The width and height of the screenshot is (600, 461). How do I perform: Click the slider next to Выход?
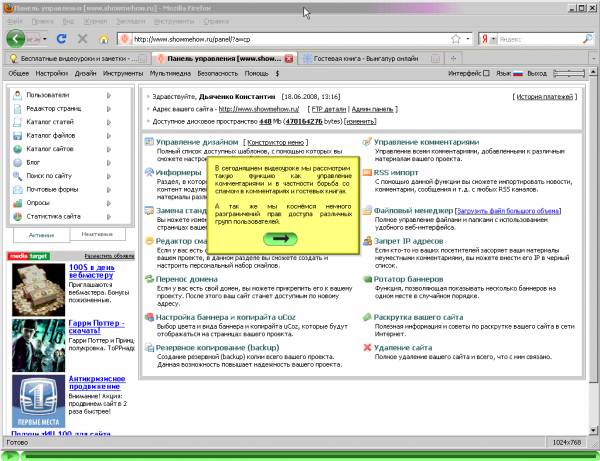[569, 73]
